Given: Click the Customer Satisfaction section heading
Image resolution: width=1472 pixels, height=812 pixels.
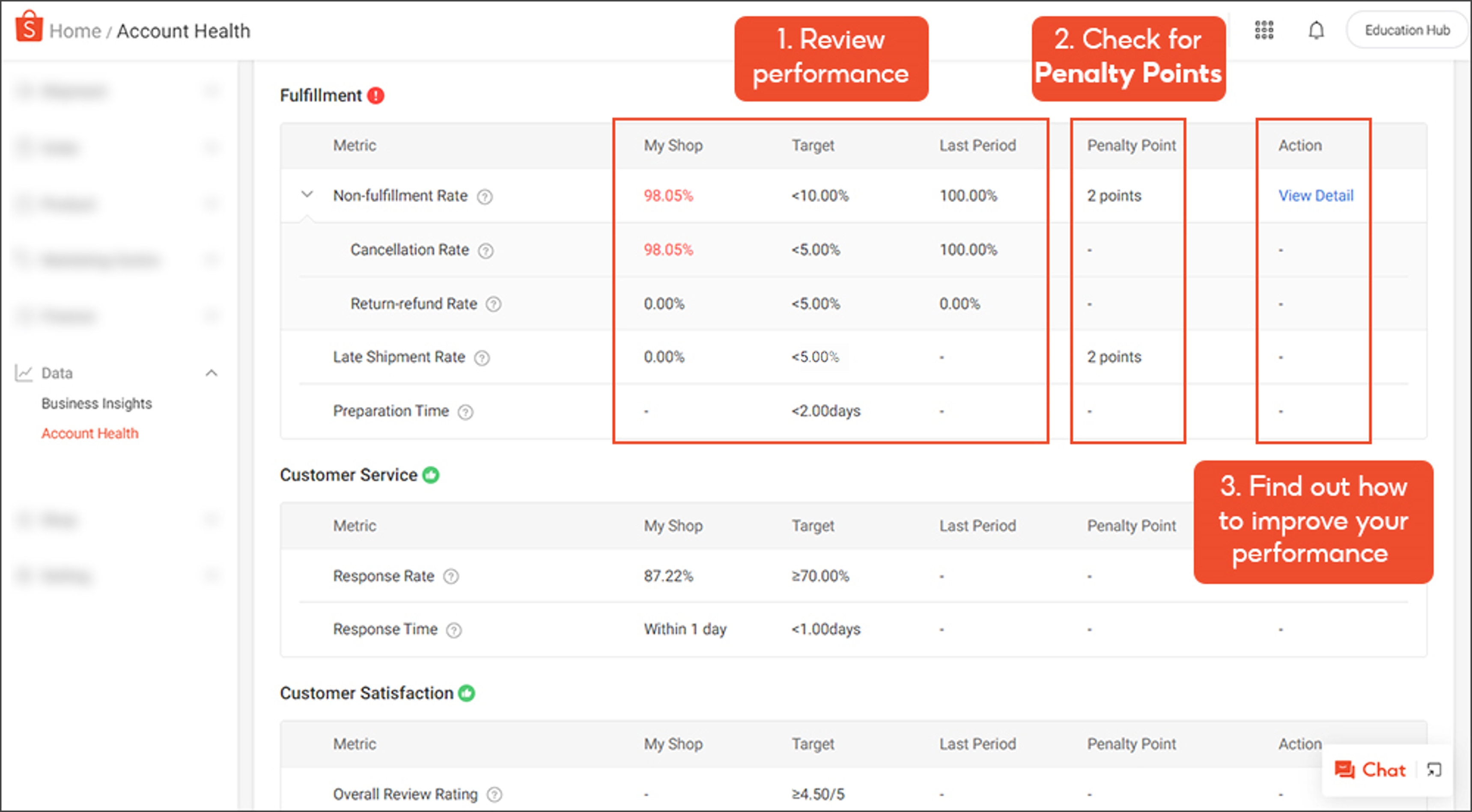Looking at the screenshot, I should 366,693.
